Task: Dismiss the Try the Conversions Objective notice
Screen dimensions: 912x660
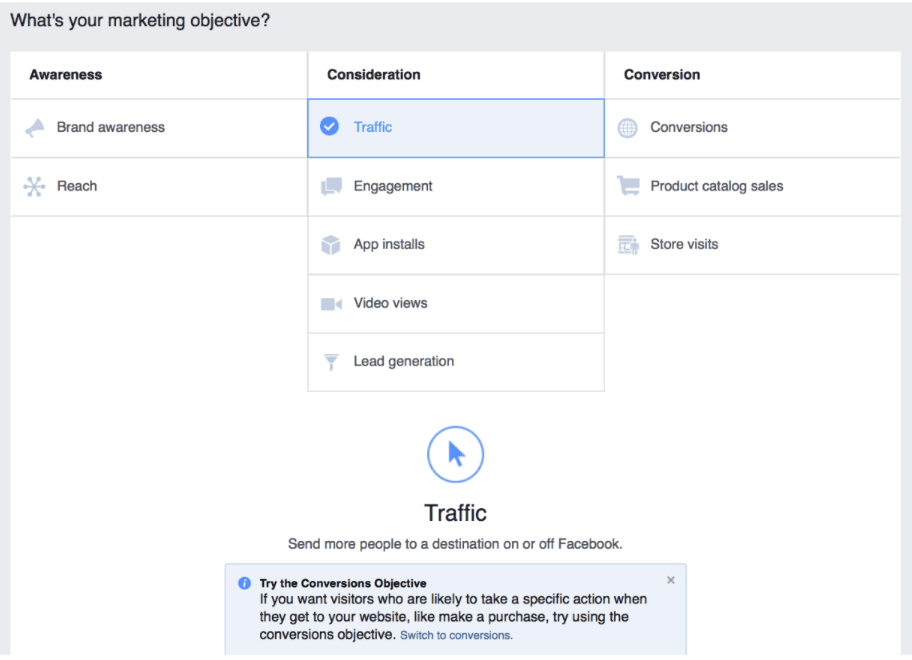Action: click(x=671, y=580)
